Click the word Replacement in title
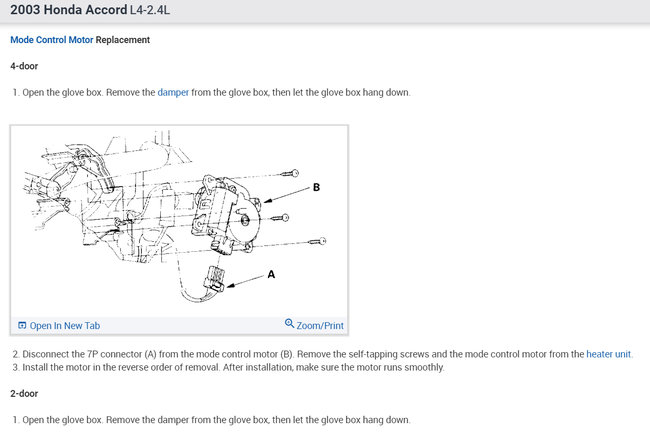Screen dimensions: 650x441 pos(123,40)
